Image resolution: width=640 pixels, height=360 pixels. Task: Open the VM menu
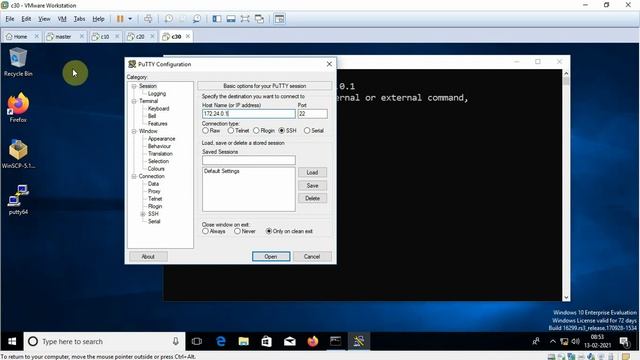62,19
